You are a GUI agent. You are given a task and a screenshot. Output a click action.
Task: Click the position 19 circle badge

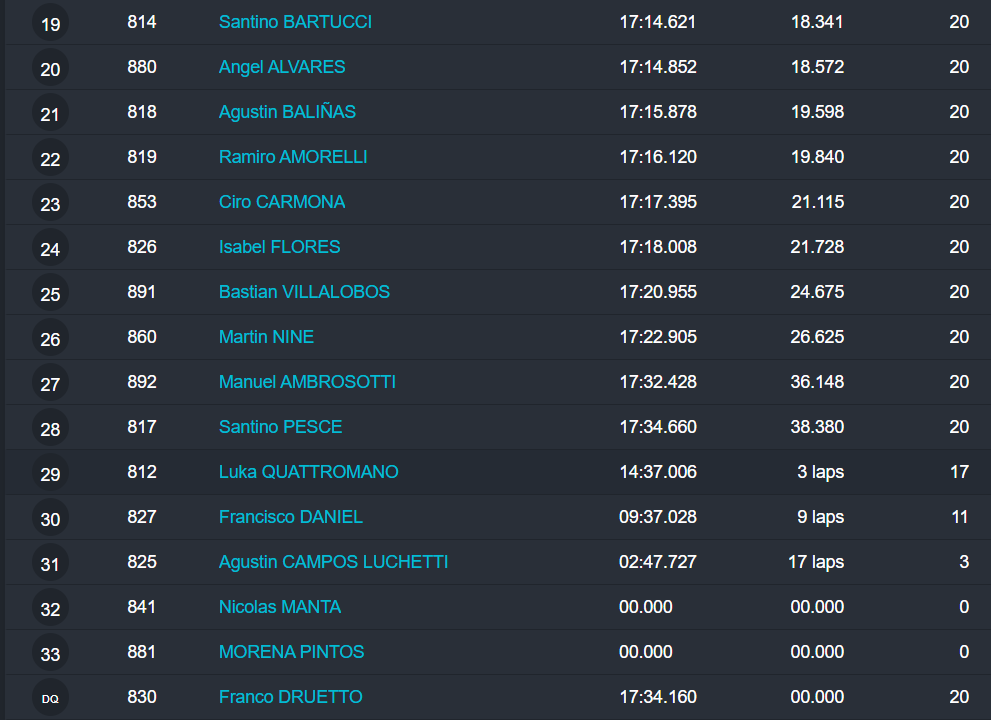pos(50,24)
